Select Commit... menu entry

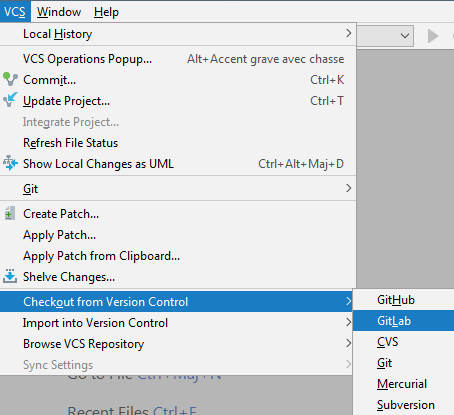[x=178, y=80]
